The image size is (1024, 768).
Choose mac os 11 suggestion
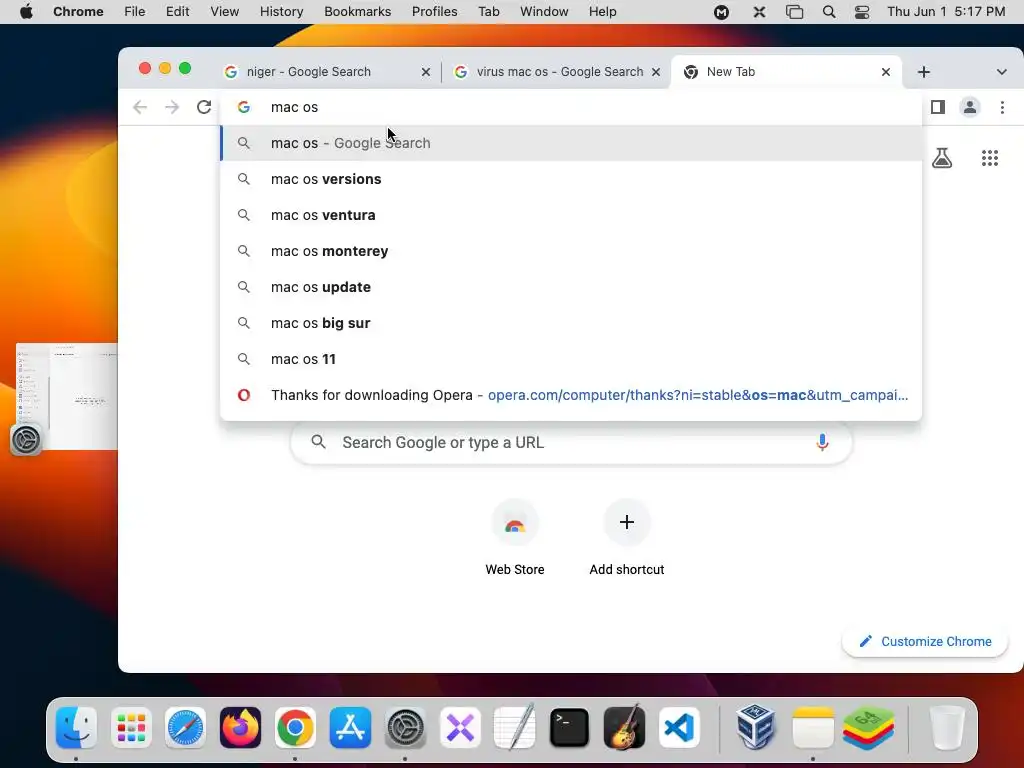571,359
